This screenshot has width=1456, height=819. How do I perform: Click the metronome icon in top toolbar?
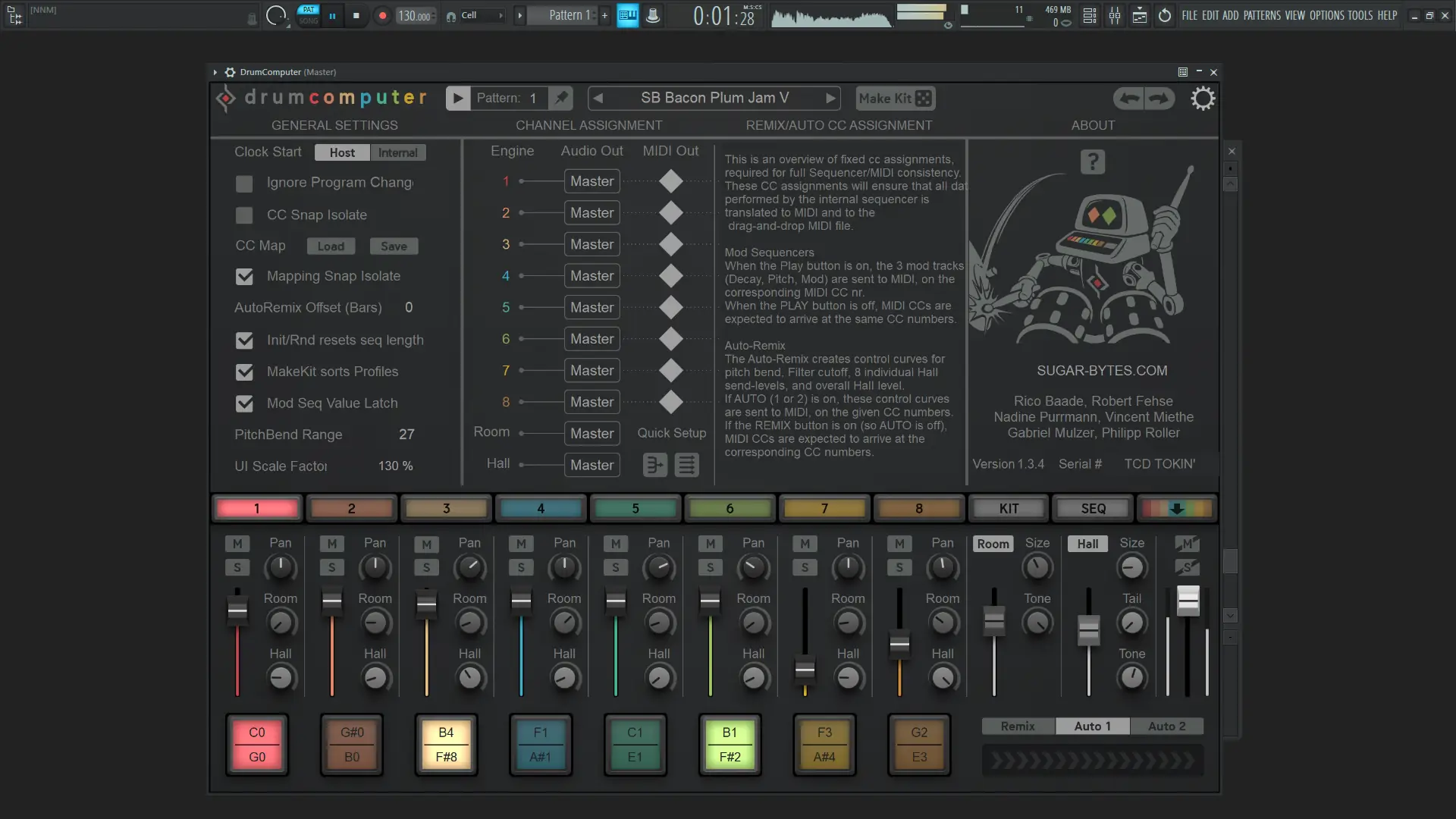653,15
